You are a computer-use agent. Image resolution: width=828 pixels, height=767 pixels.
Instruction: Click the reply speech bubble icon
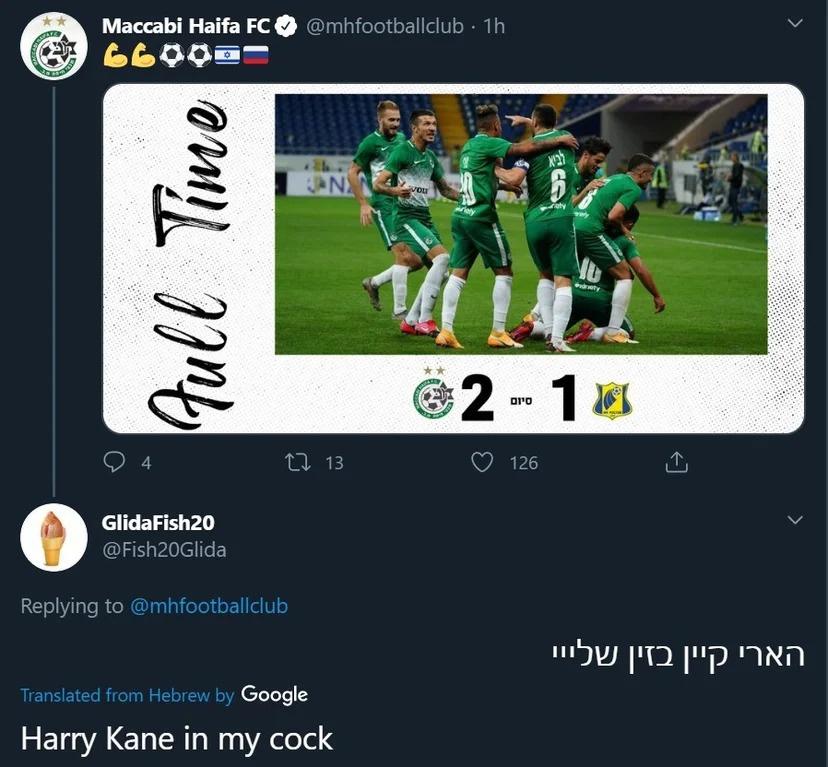pos(114,462)
